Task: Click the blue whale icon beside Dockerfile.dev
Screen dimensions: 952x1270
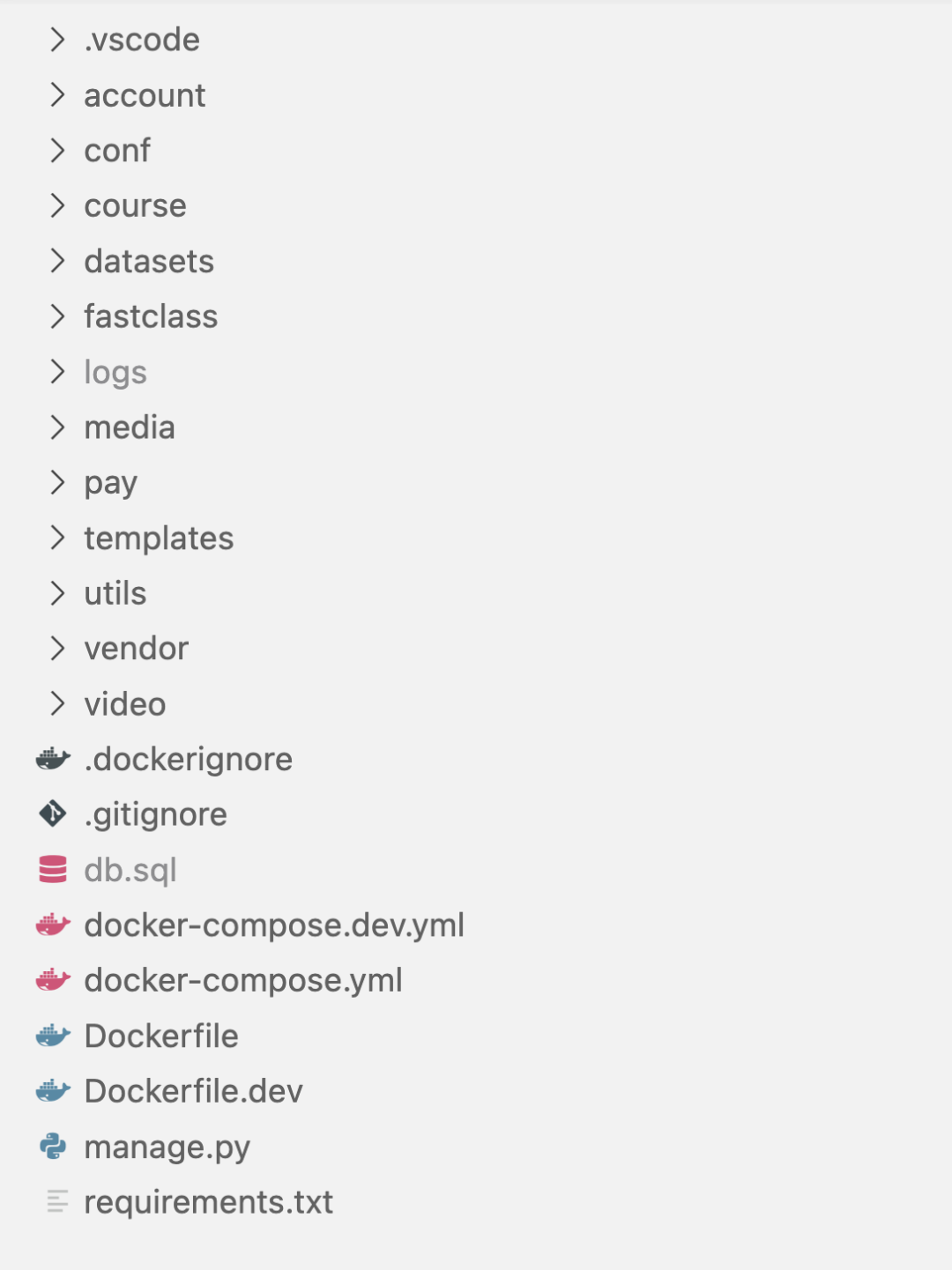Action: (53, 1091)
